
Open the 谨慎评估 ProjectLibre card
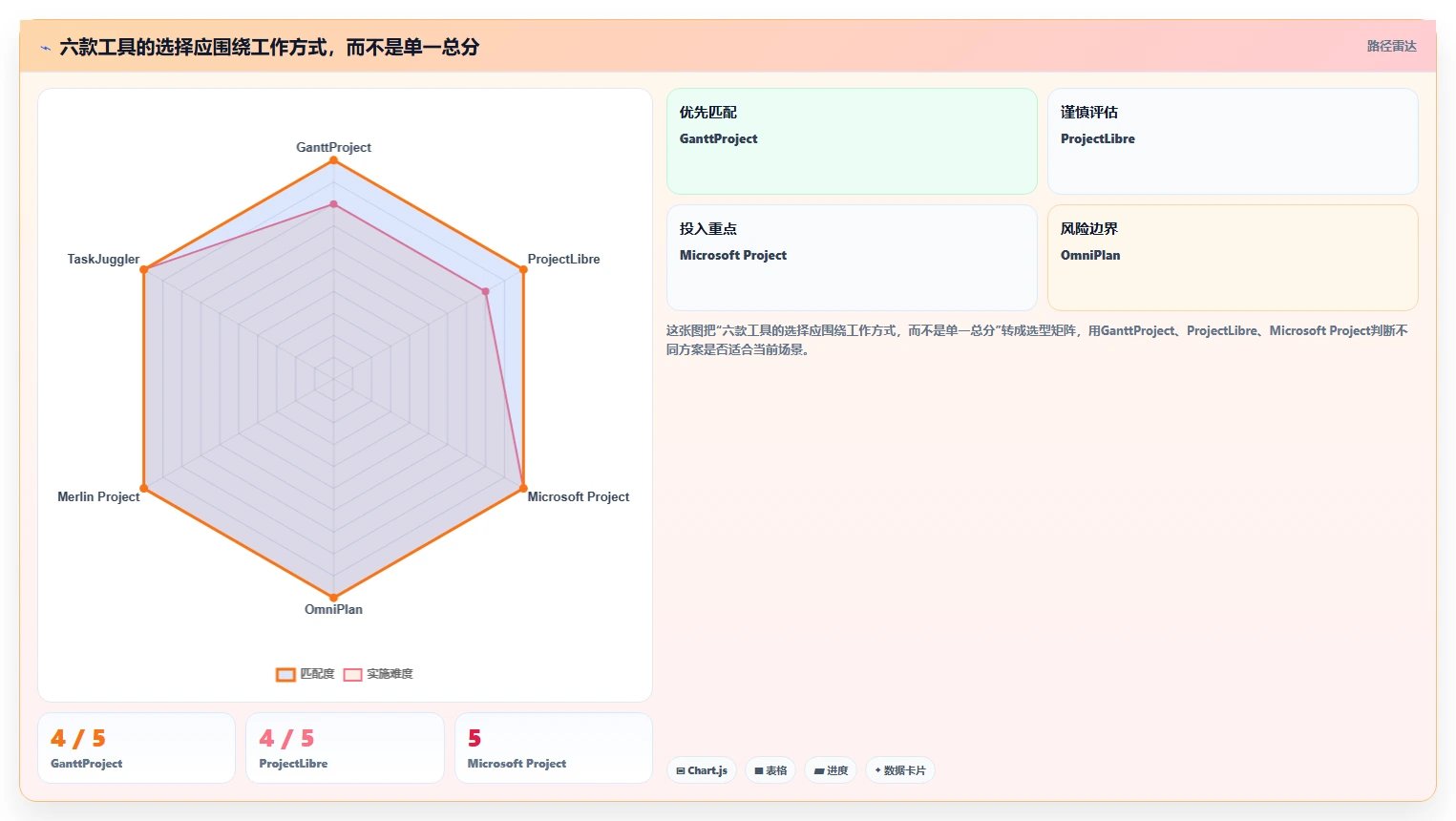(1233, 141)
